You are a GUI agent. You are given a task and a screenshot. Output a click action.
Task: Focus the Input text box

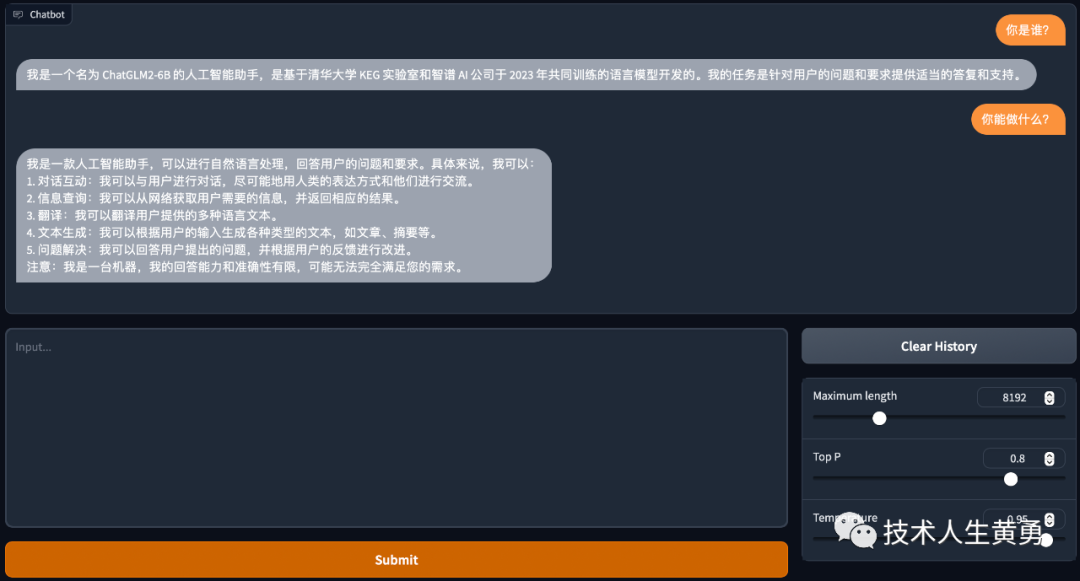pos(396,427)
